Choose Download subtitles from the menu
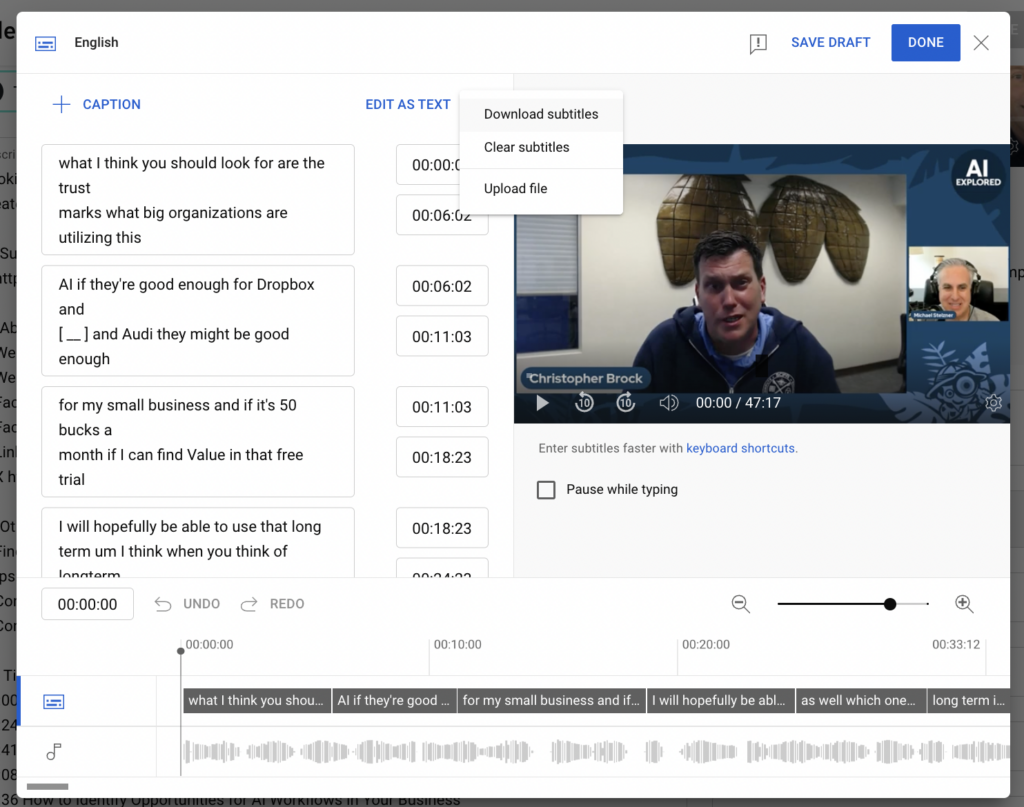 point(541,114)
